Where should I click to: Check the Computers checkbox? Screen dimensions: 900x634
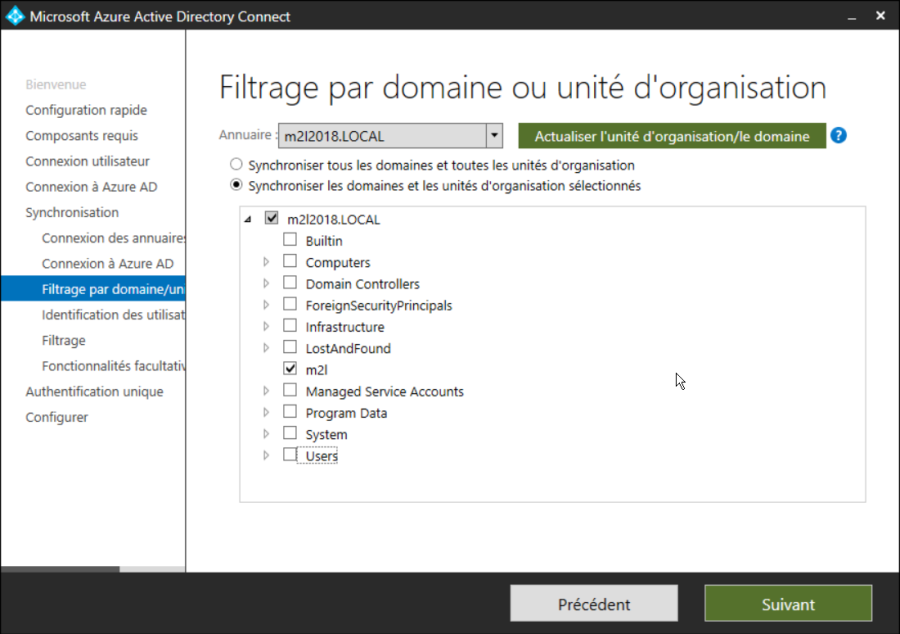[290, 262]
